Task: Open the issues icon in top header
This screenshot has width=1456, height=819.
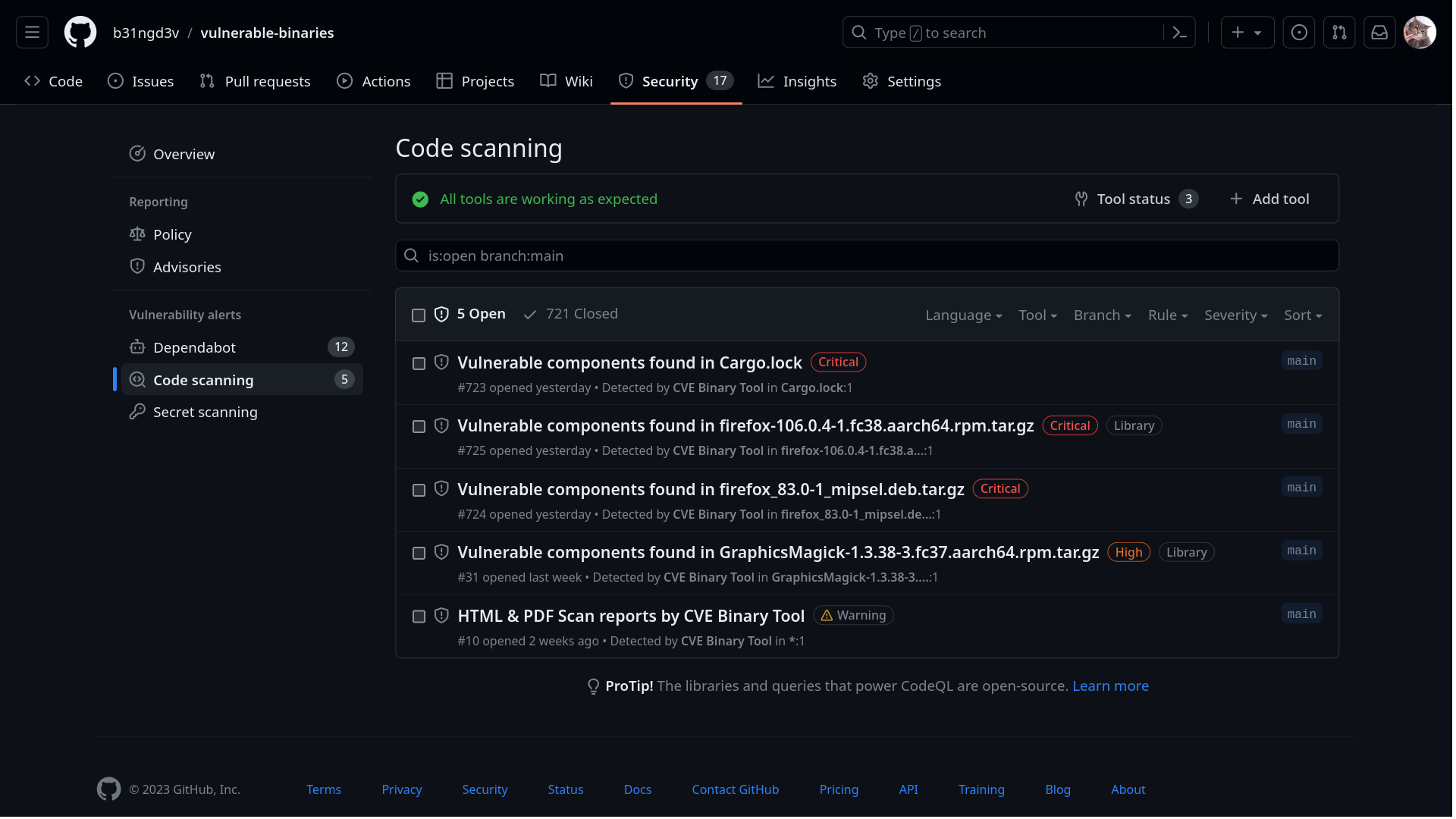Action: coord(1299,33)
